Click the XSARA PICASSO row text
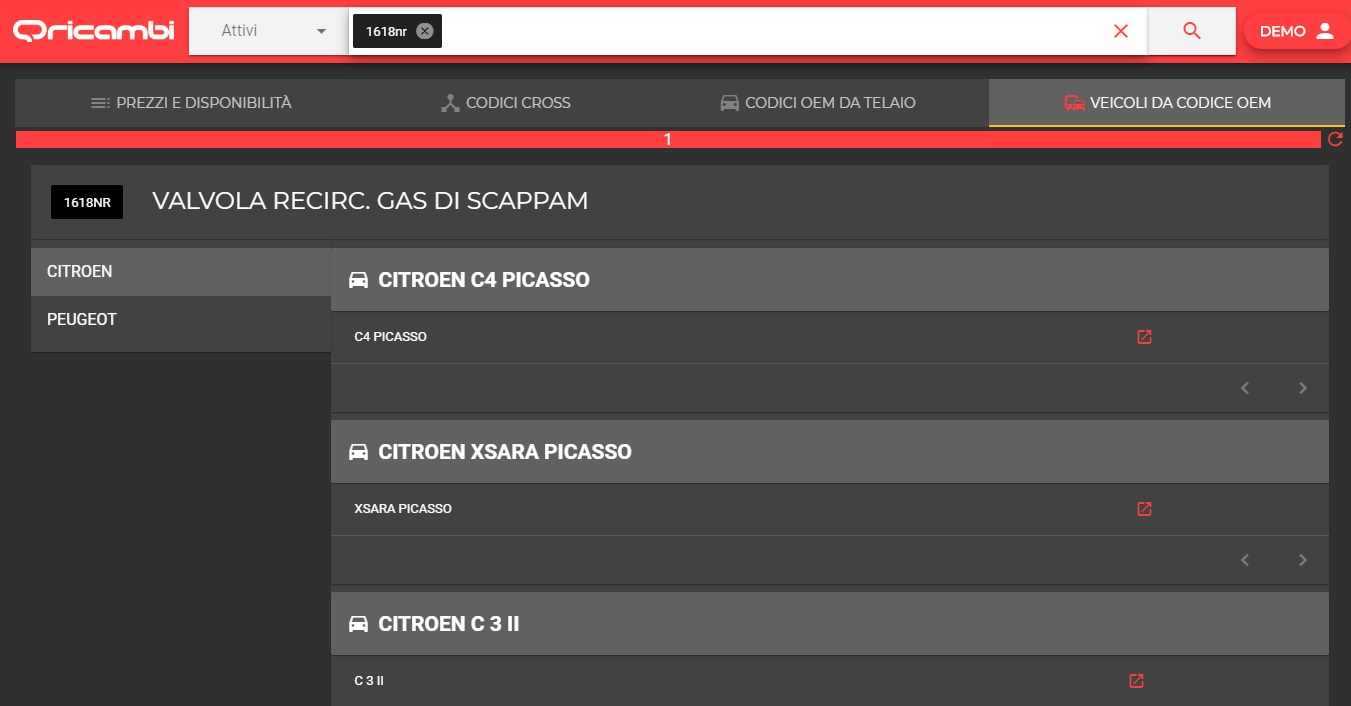This screenshot has width=1351, height=706. click(x=403, y=509)
